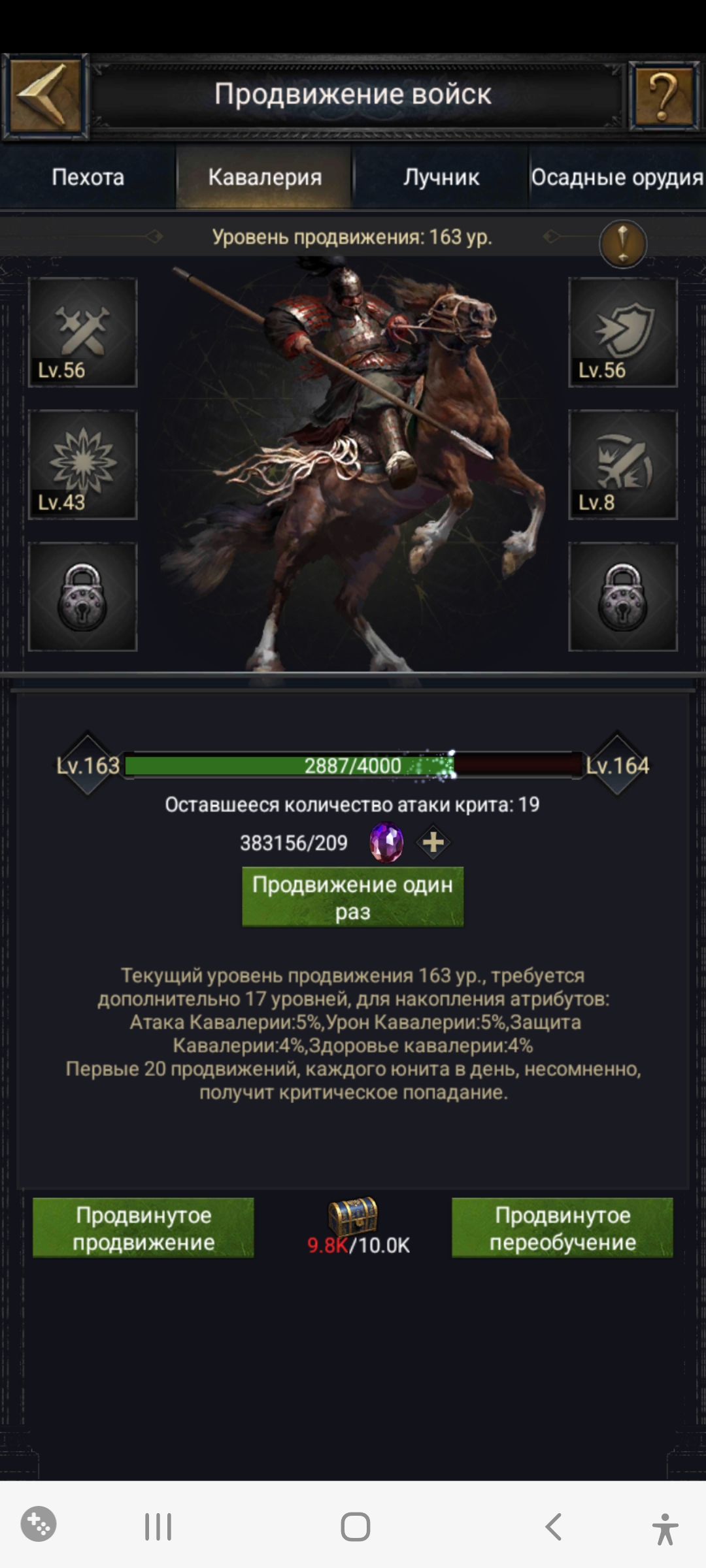Click Продвинутое продвижение button

coord(143,1228)
